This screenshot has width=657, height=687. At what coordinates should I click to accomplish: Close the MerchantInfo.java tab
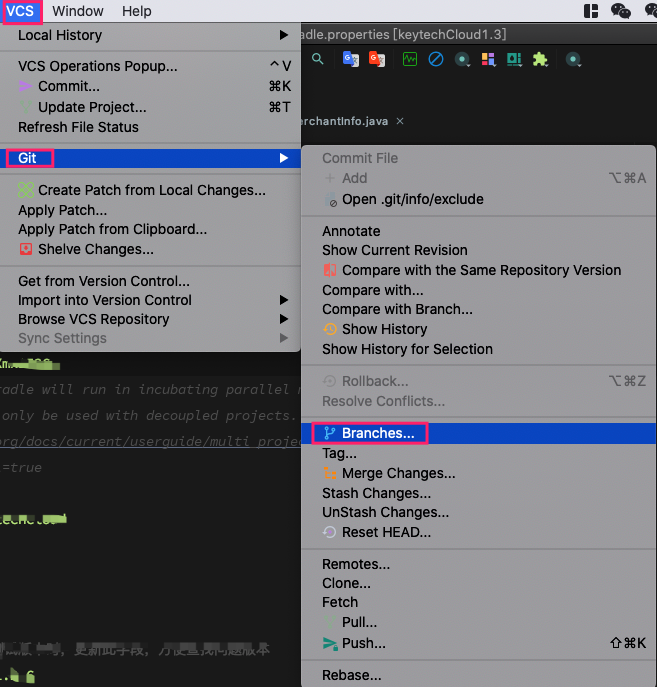pyautogui.click(x=400, y=121)
